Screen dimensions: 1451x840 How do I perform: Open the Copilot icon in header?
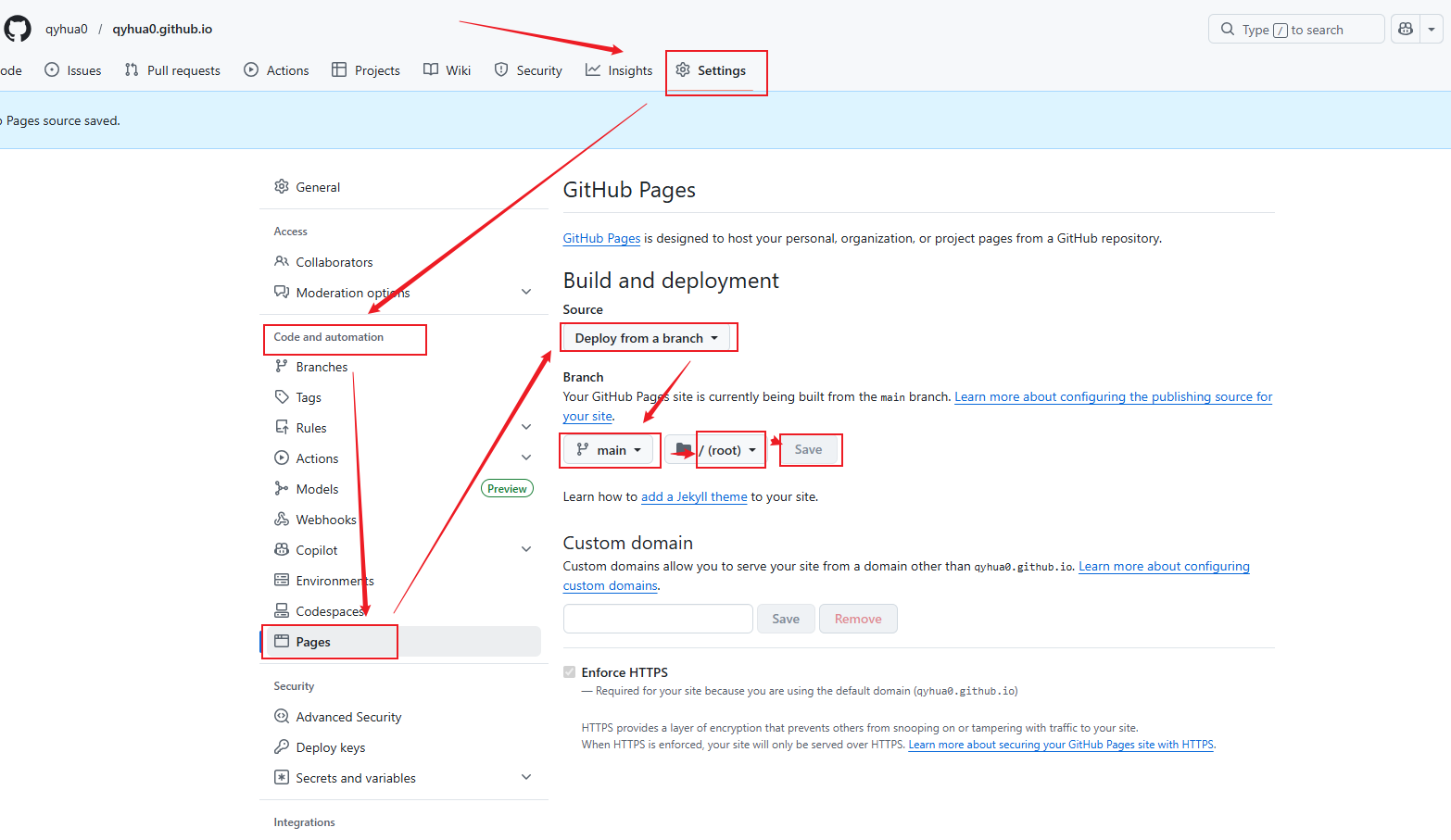coord(1406,30)
